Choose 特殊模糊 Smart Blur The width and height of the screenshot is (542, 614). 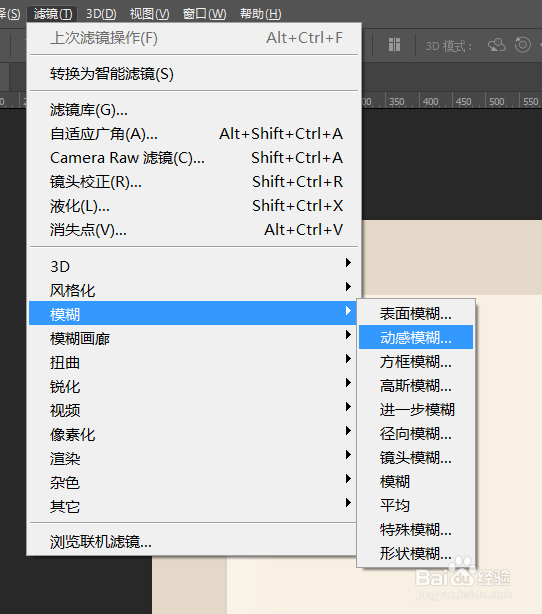point(416,529)
